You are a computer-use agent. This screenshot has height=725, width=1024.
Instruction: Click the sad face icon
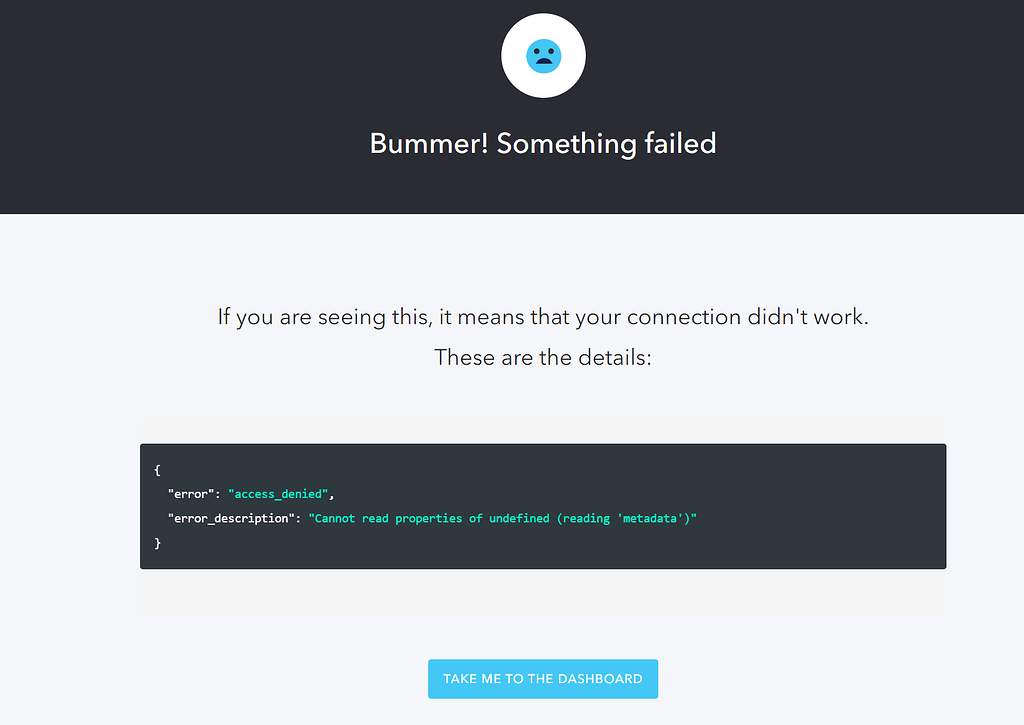543,56
